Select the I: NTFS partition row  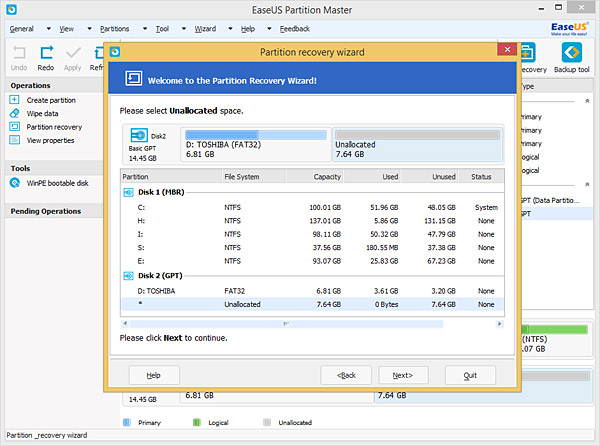pyautogui.click(x=312, y=234)
